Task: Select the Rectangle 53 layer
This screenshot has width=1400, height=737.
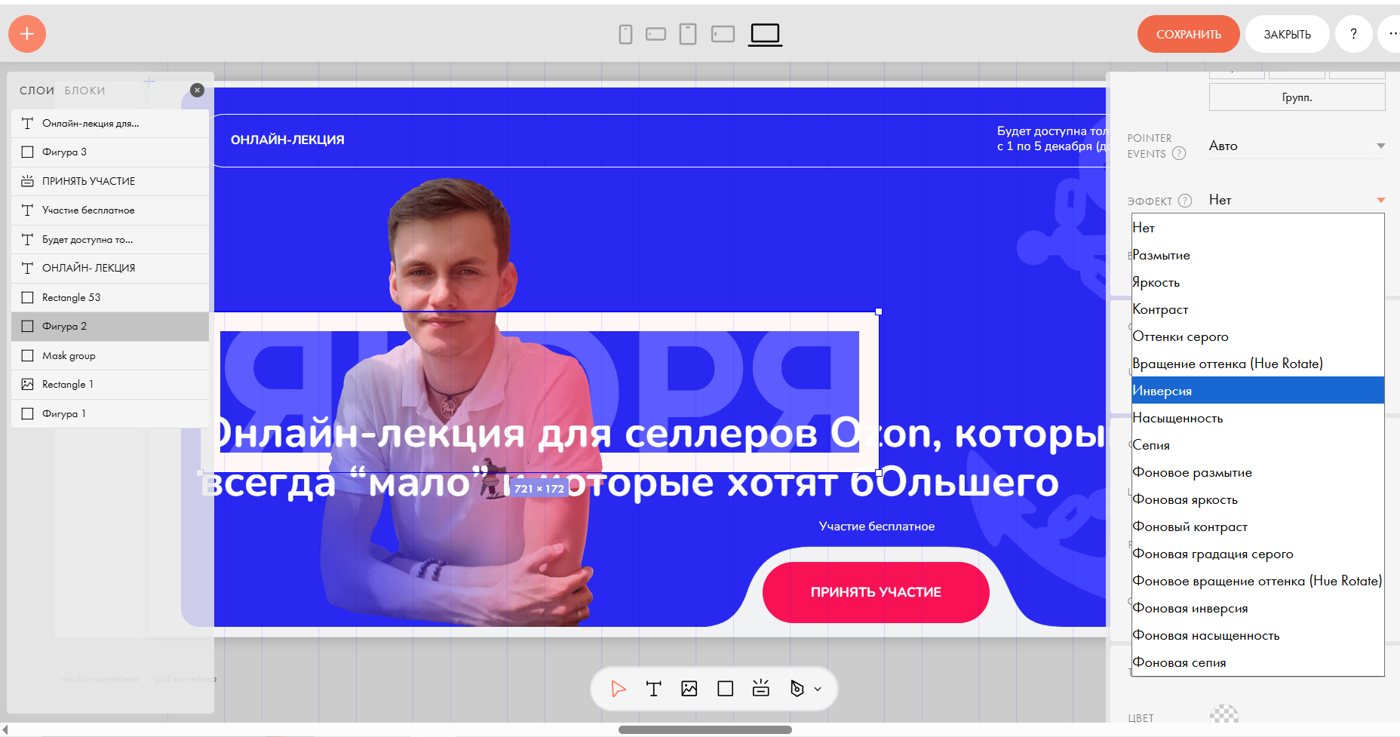Action: tap(110, 297)
